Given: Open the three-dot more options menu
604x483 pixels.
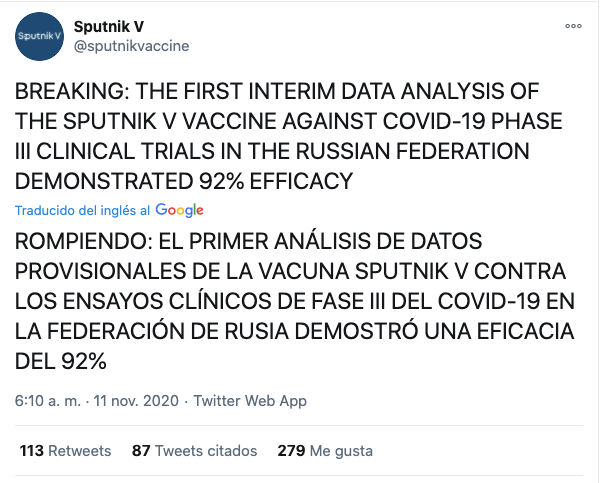Looking at the screenshot, I should 573,26.
